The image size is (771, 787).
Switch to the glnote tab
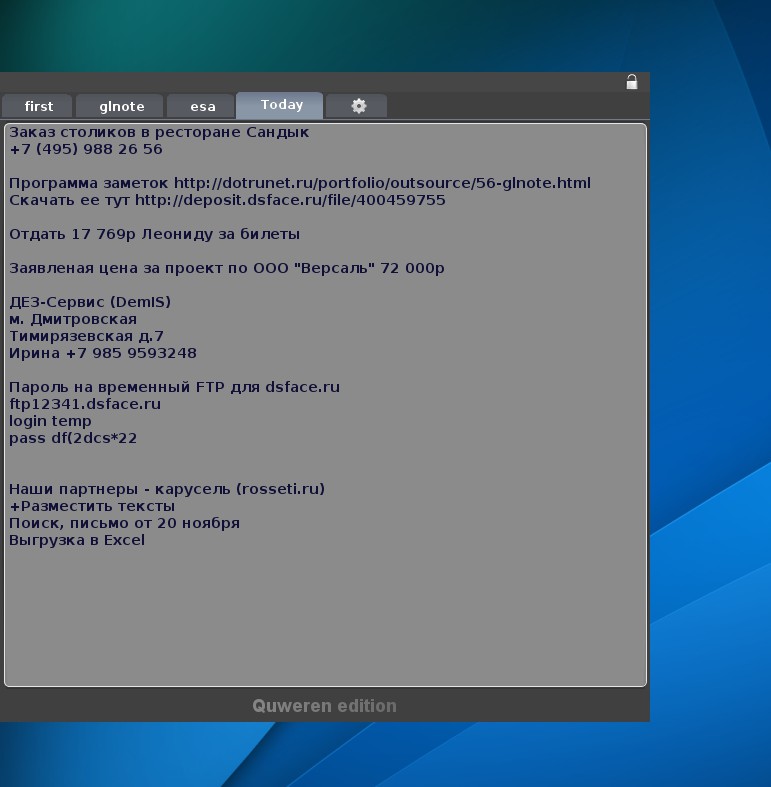(120, 106)
